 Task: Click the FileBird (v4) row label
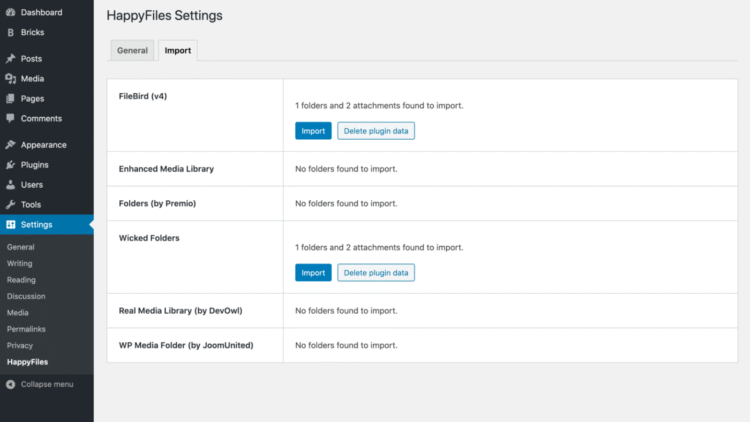[x=143, y=96]
